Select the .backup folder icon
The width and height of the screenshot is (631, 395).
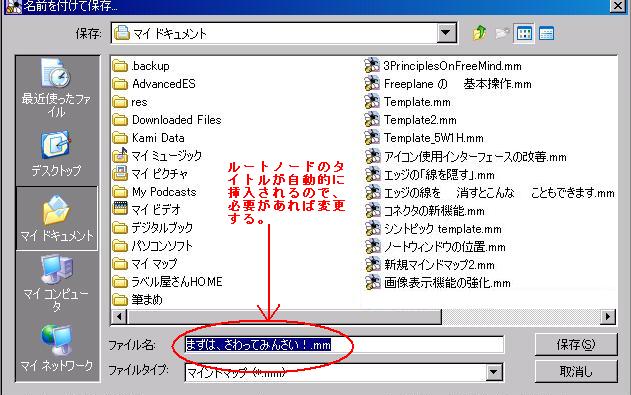point(120,66)
